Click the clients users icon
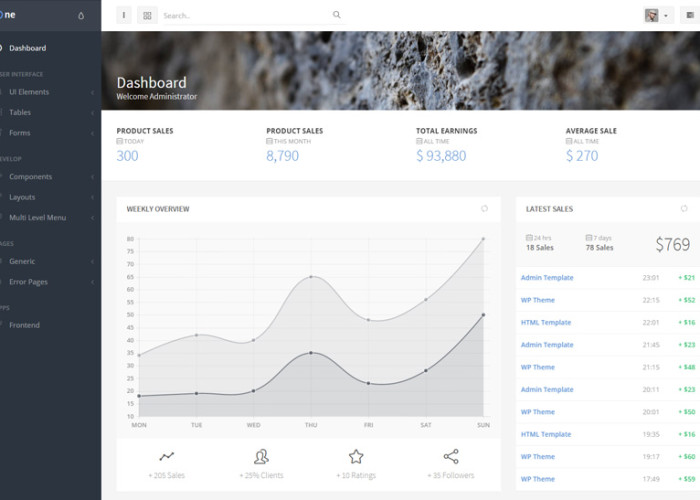Viewport: 700px width, 500px height. [x=261, y=456]
